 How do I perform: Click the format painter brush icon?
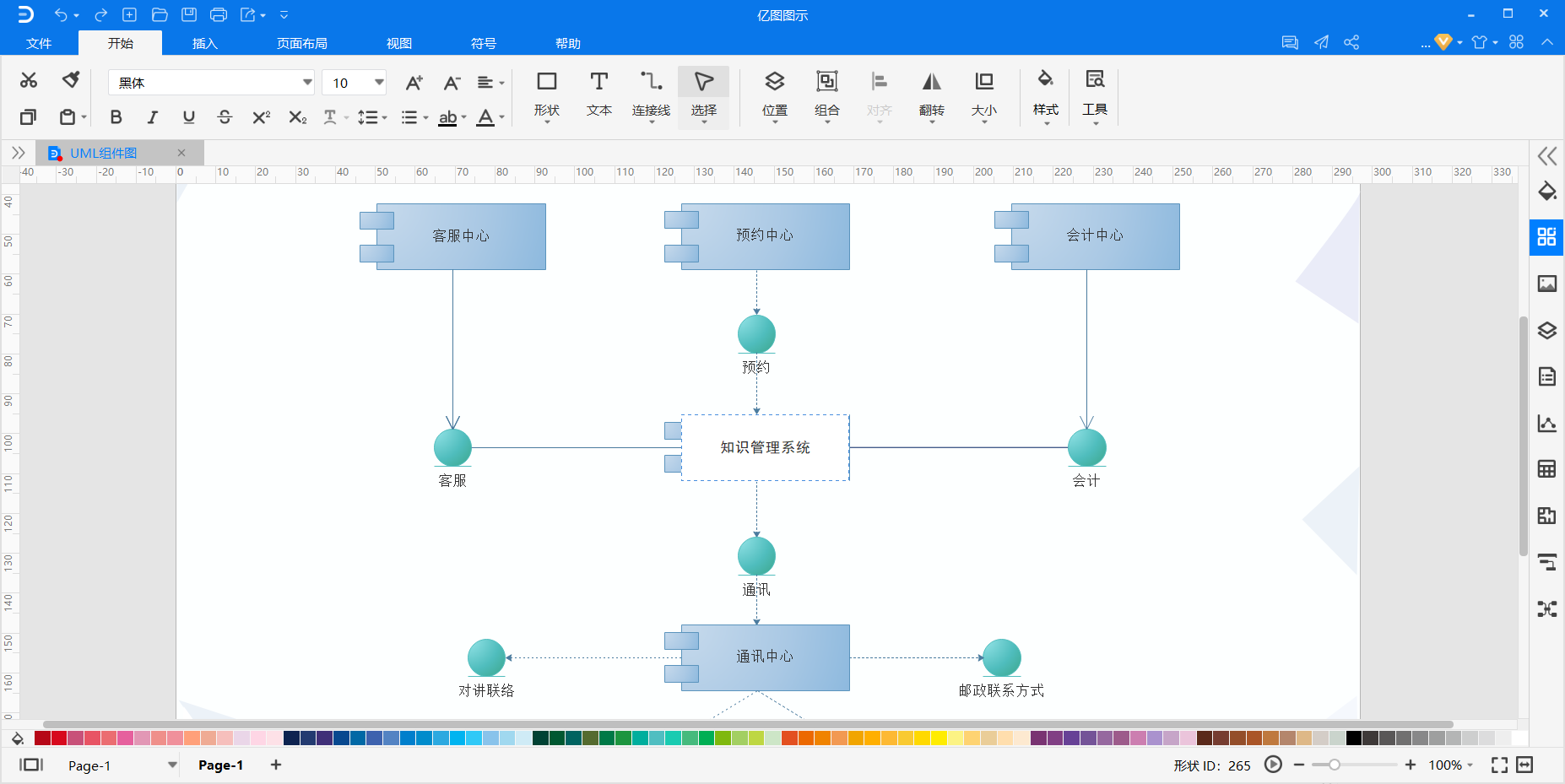pyautogui.click(x=71, y=79)
